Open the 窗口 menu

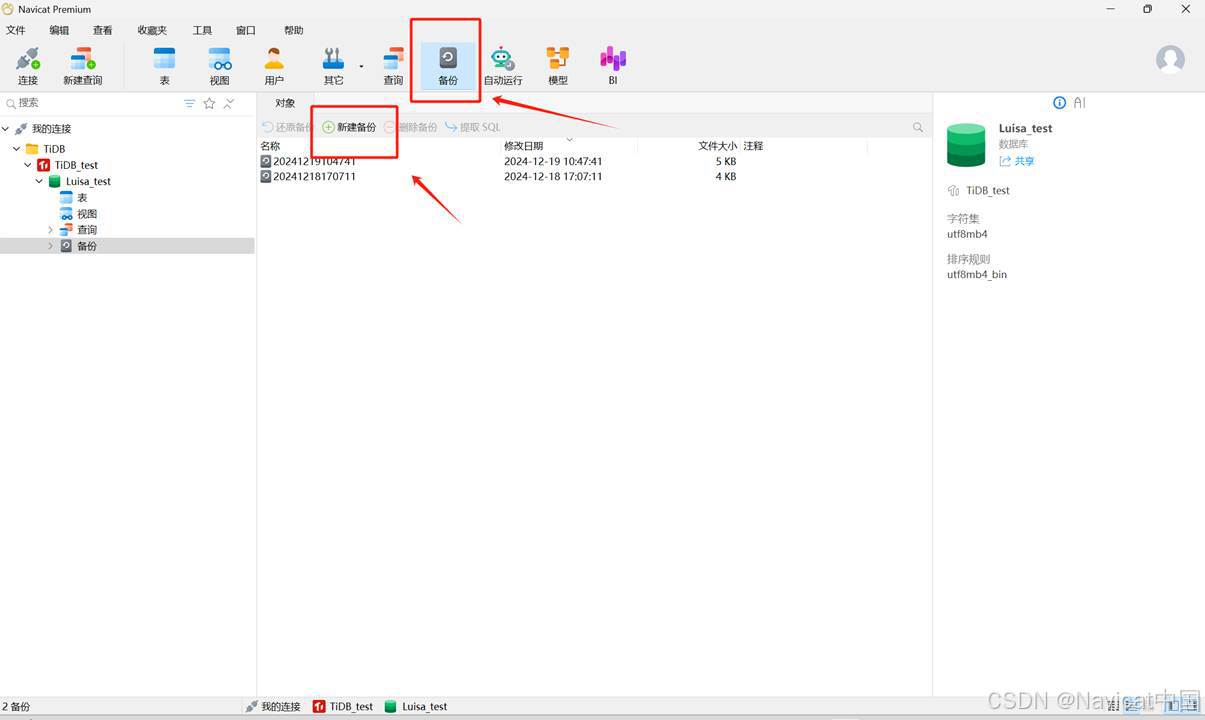click(x=245, y=31)
